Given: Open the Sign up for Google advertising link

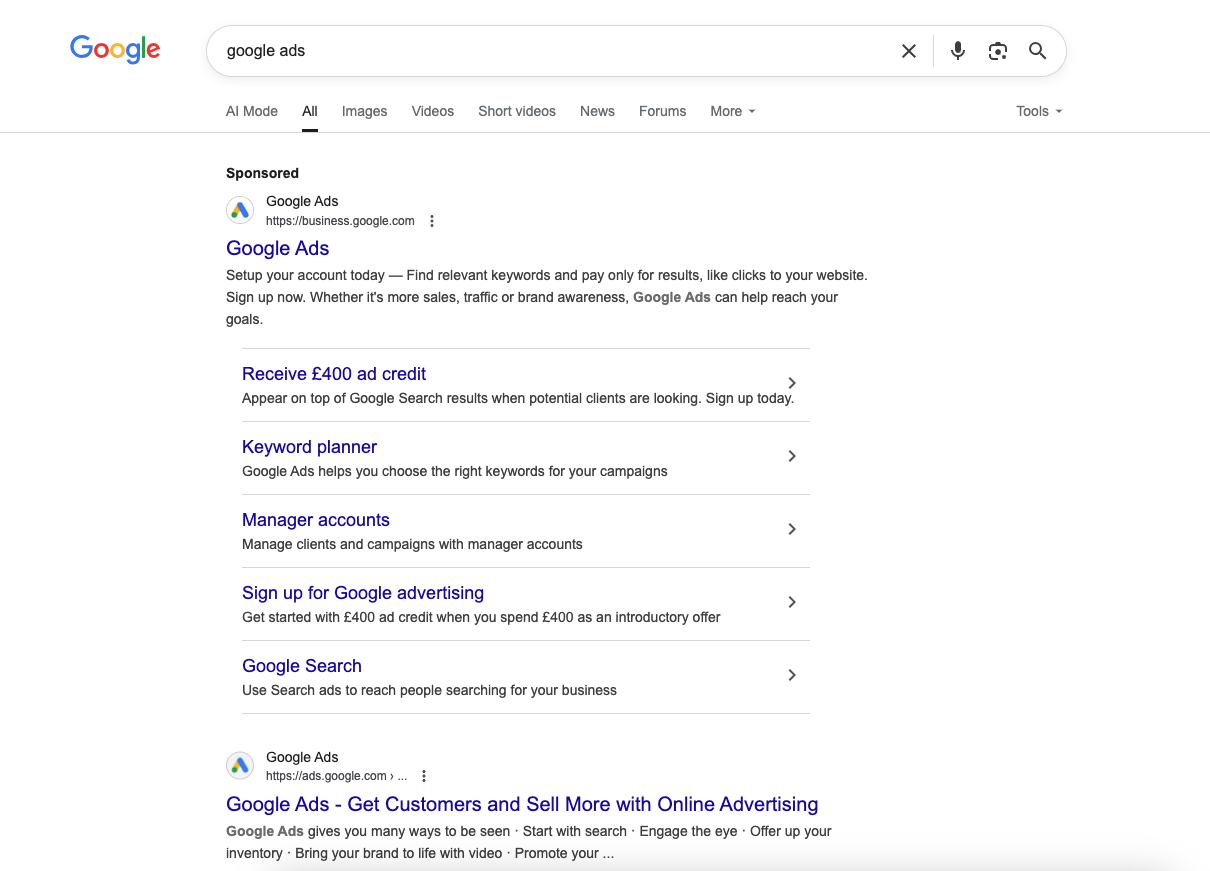Looking at the screenshot, I should [362, 592].
